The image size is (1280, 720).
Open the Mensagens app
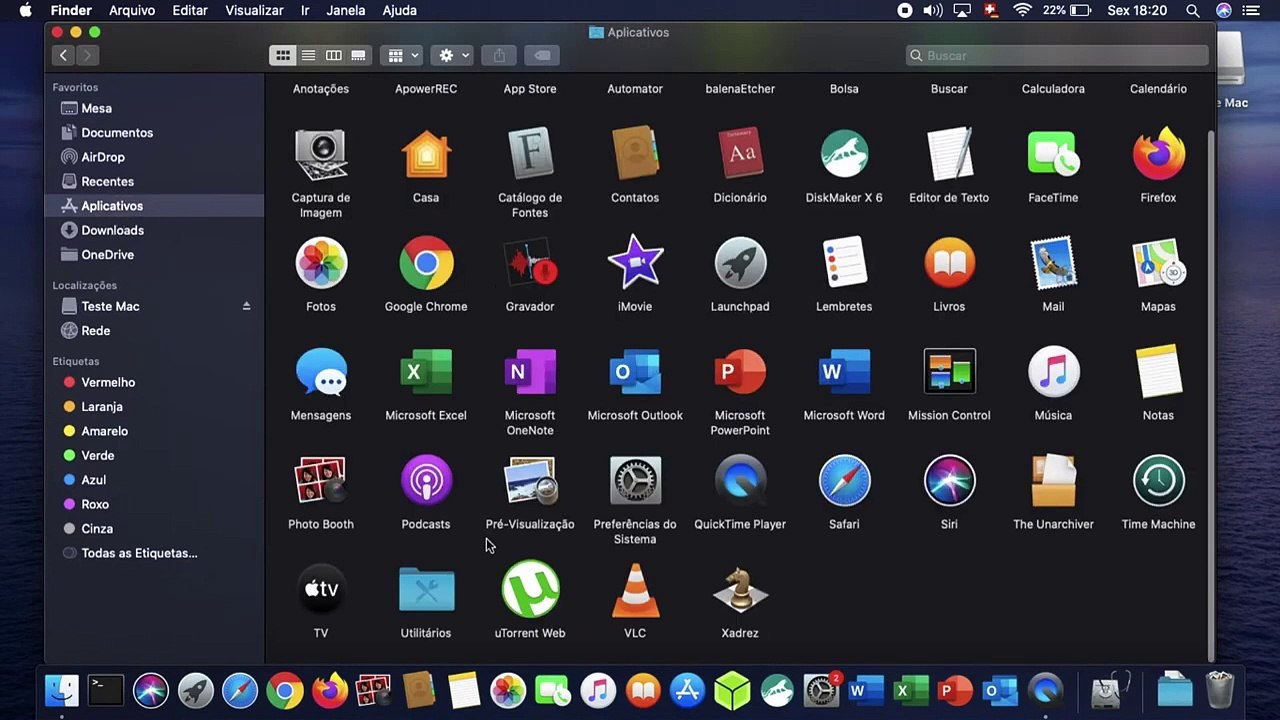[321, 373]
